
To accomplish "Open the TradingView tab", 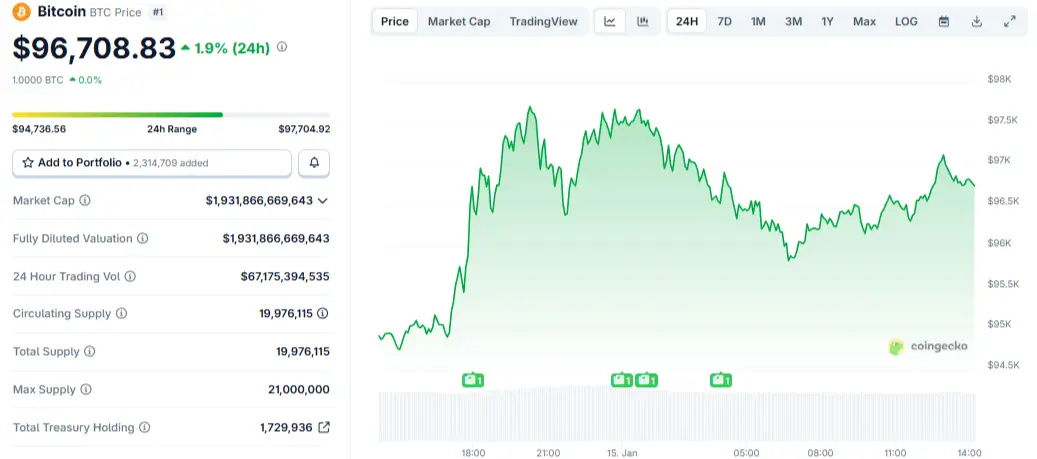I will click(x=543, y=21).
